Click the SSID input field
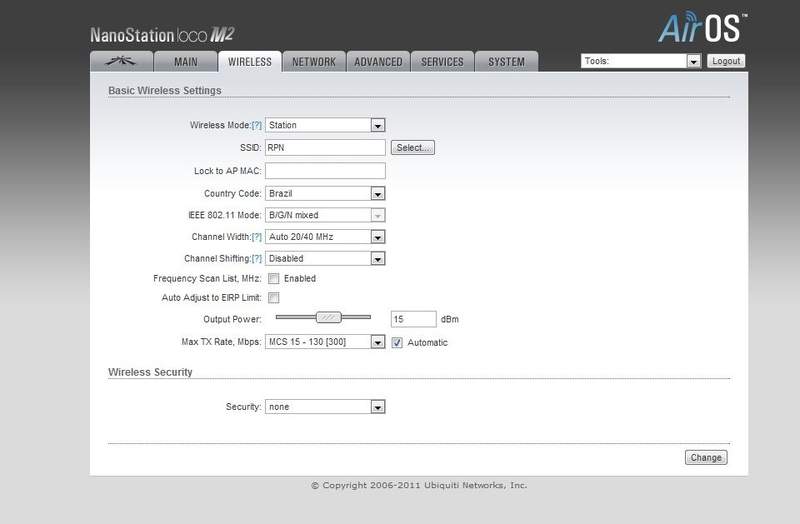This screenshot has width=800, height=524. click(325, 147)
